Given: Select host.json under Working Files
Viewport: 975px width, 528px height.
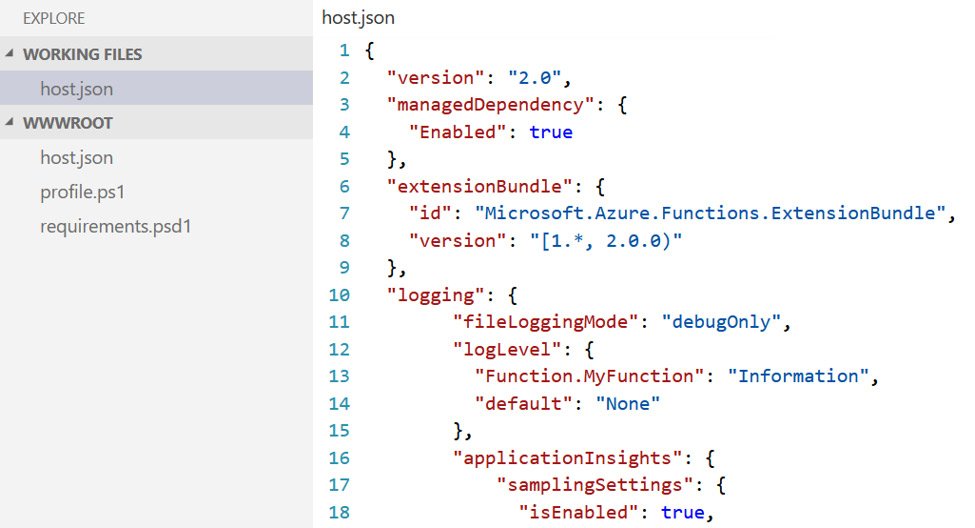Looking at the screenshot, I should pyautogui.click(x=76, y=89).
